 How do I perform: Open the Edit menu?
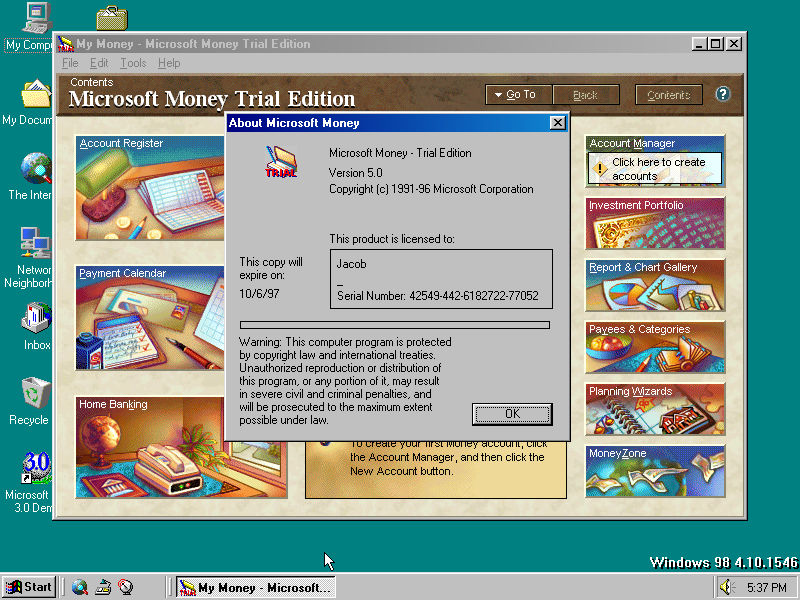pos(99,63)
